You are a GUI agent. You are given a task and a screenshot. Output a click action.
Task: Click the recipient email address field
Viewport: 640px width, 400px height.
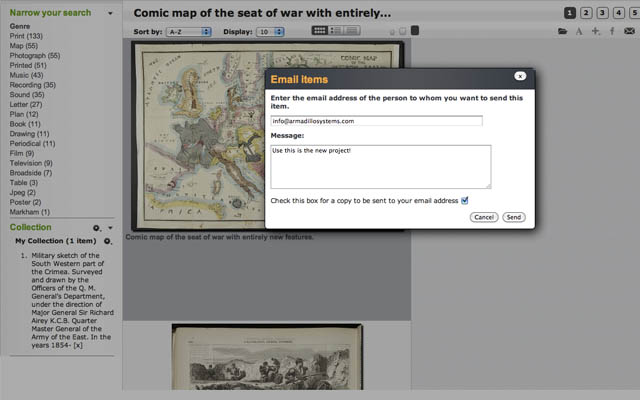click(376, 121)
